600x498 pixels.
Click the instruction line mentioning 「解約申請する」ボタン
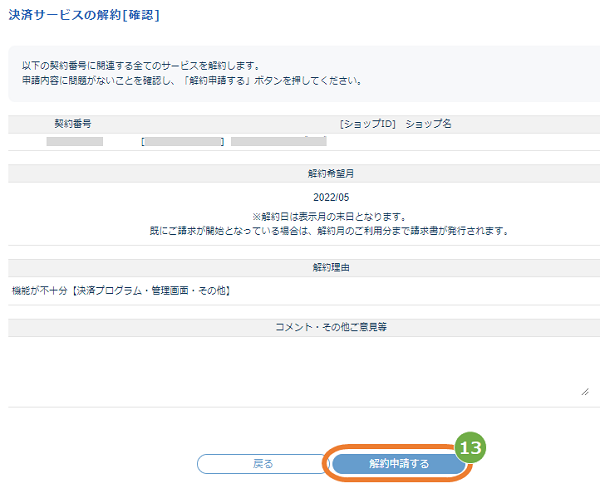pyautogui.click(x=192, y=81)
